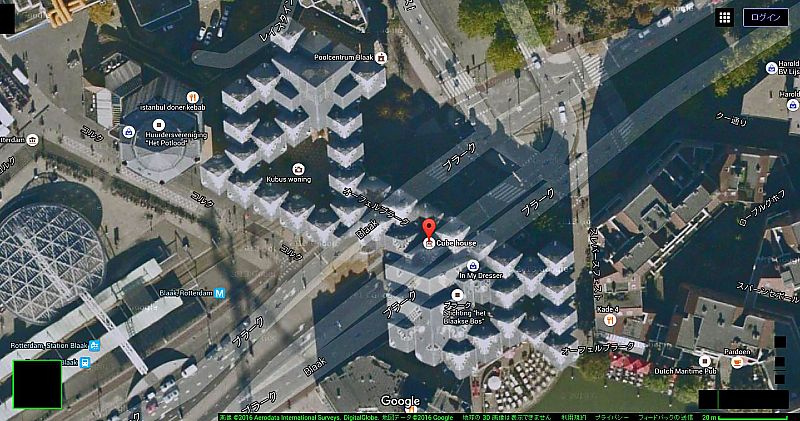The image size is (800, 421).
Task: Open Blaak Rotterdam metro M icon
Action: [219, 293]
